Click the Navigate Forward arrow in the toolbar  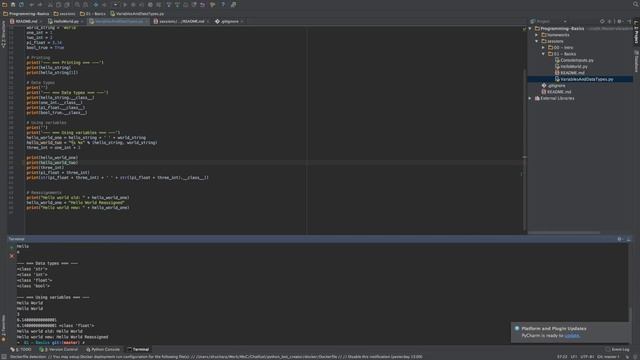click(x=104, y=4)
